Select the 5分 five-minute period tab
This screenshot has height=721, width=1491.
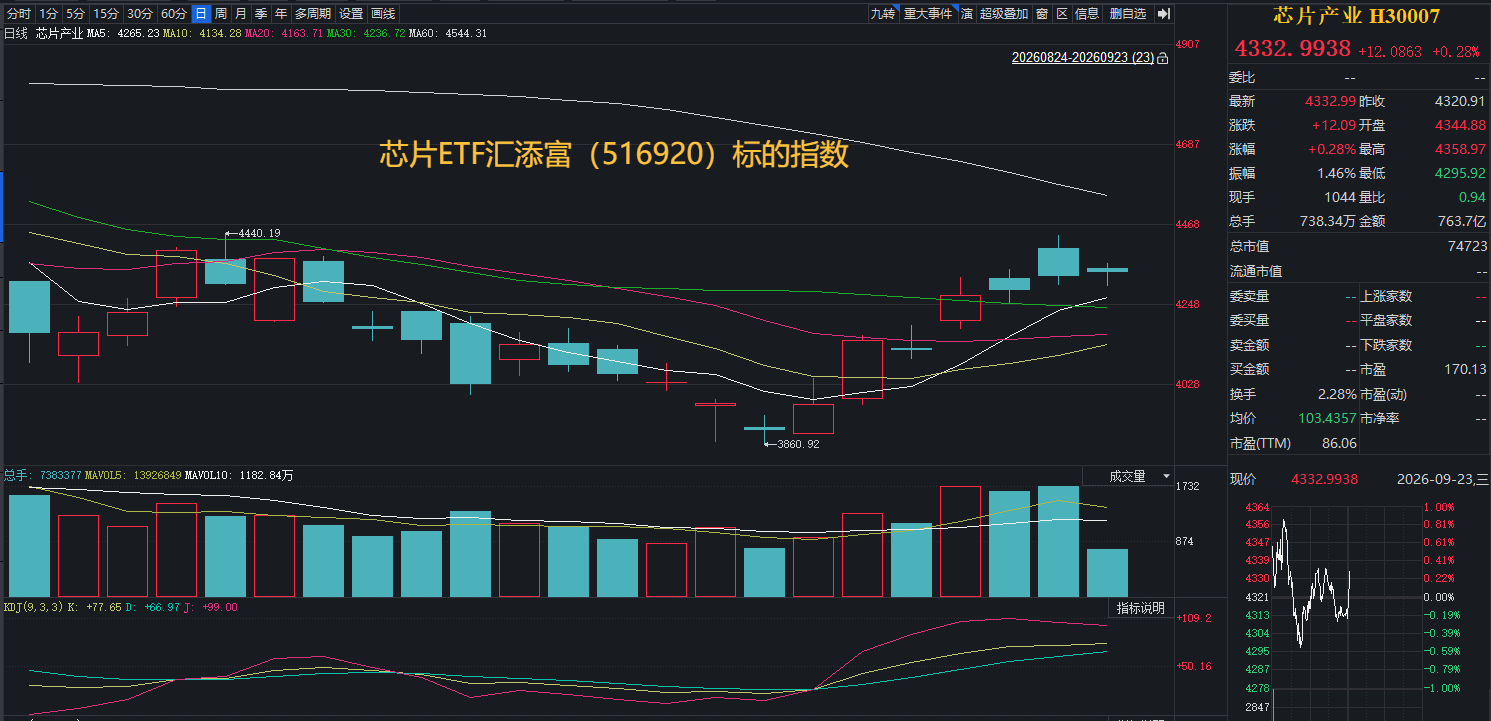(x=76, y=14)
